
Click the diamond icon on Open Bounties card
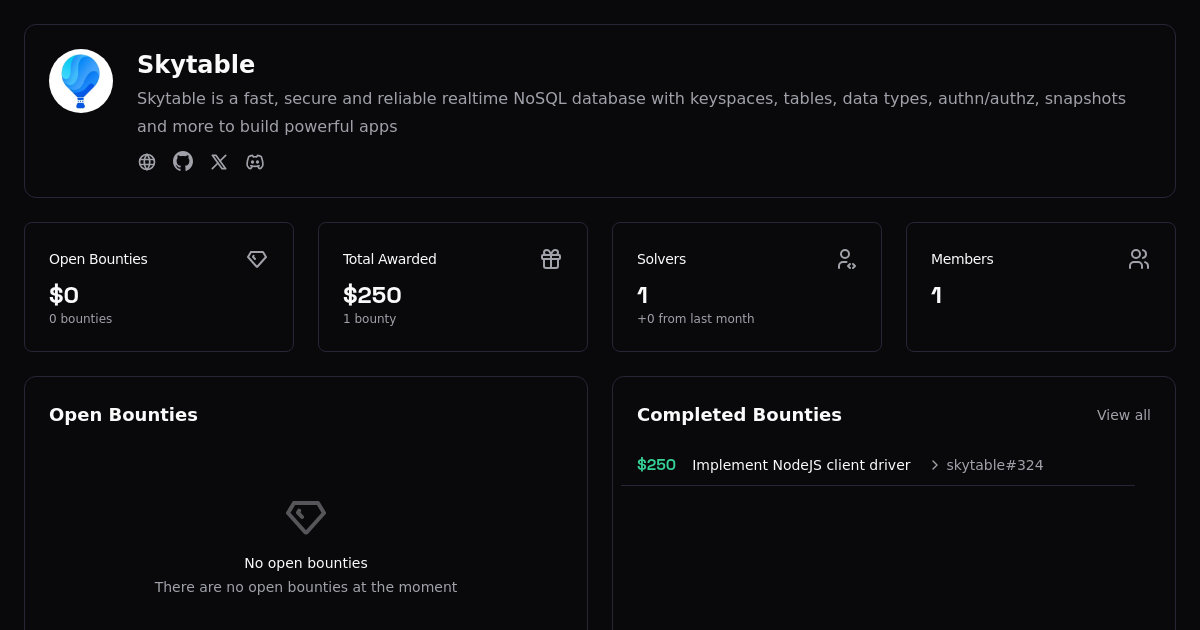pos(257,259)
